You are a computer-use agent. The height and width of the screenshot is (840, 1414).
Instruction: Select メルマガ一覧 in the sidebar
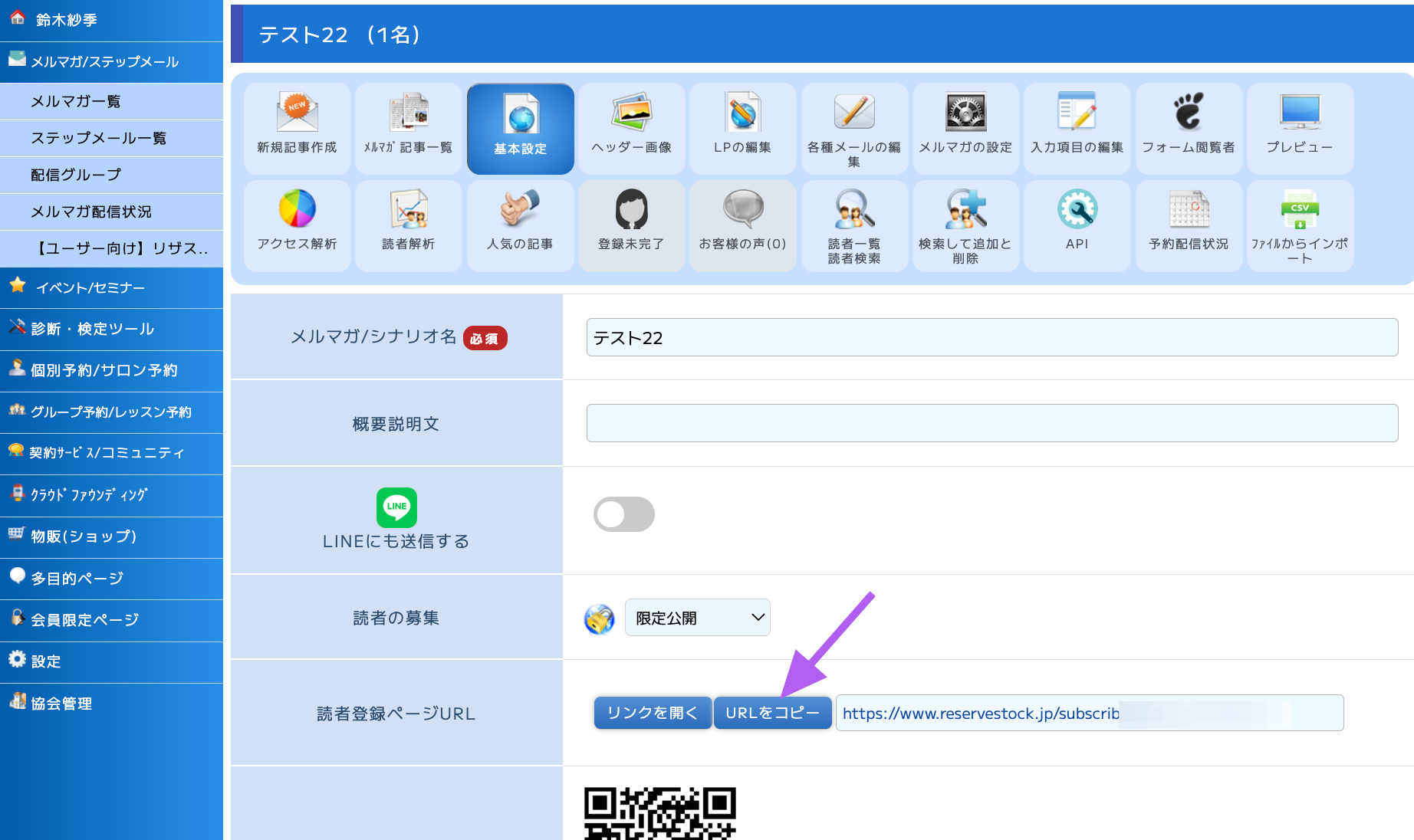[x=111, y=101]
